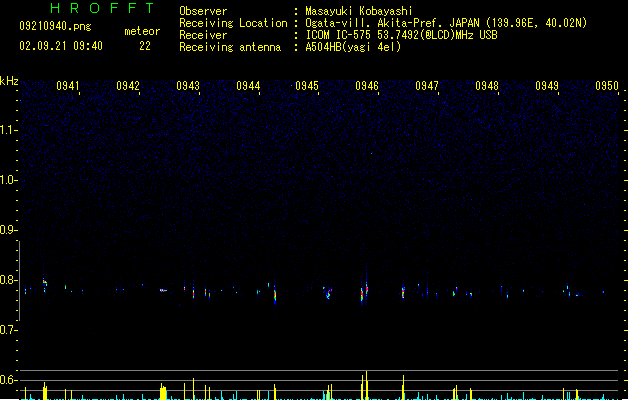Image resolution: width=629 pixels, height=400 pixels.
Task: Click the tallest yellow intensity spike near 0946
Action: 366,385
